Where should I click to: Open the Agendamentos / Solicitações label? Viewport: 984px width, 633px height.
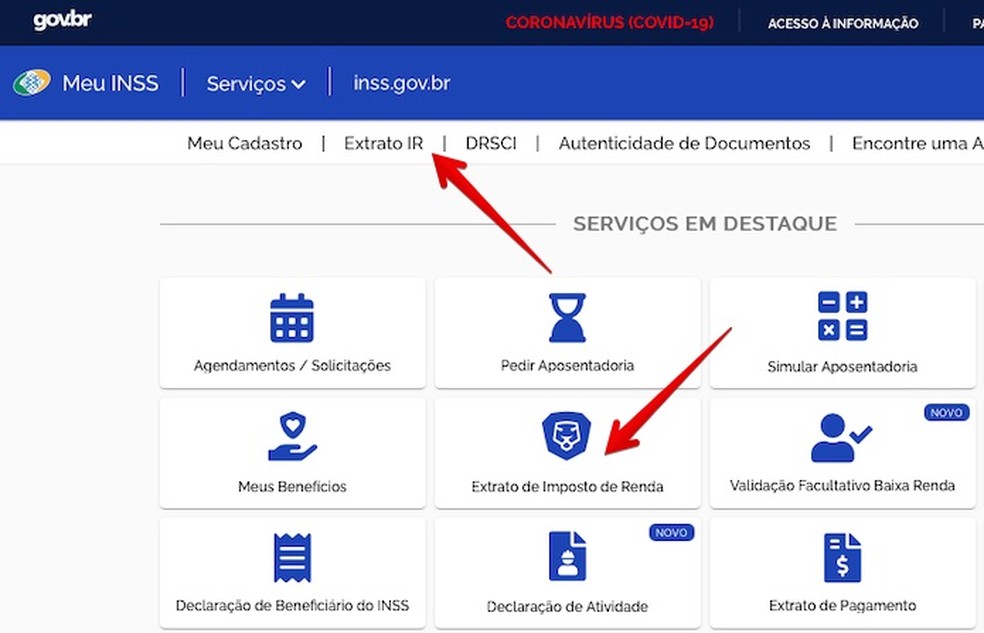click(292, 366)
